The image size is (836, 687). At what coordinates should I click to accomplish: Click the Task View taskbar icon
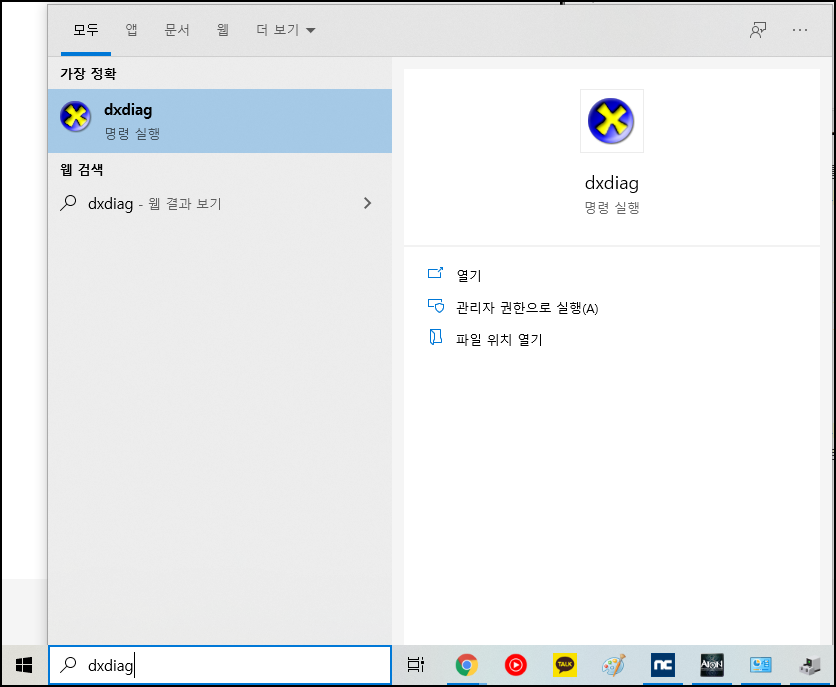[416, 665]
